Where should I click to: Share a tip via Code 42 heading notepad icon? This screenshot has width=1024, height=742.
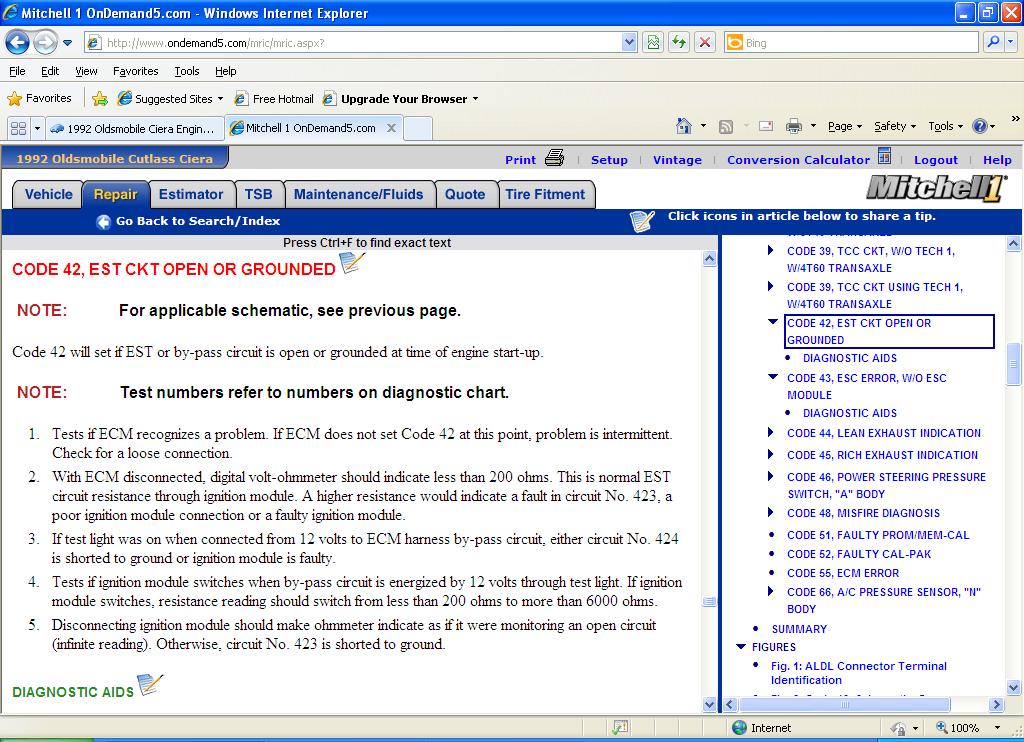coord(352,263)
